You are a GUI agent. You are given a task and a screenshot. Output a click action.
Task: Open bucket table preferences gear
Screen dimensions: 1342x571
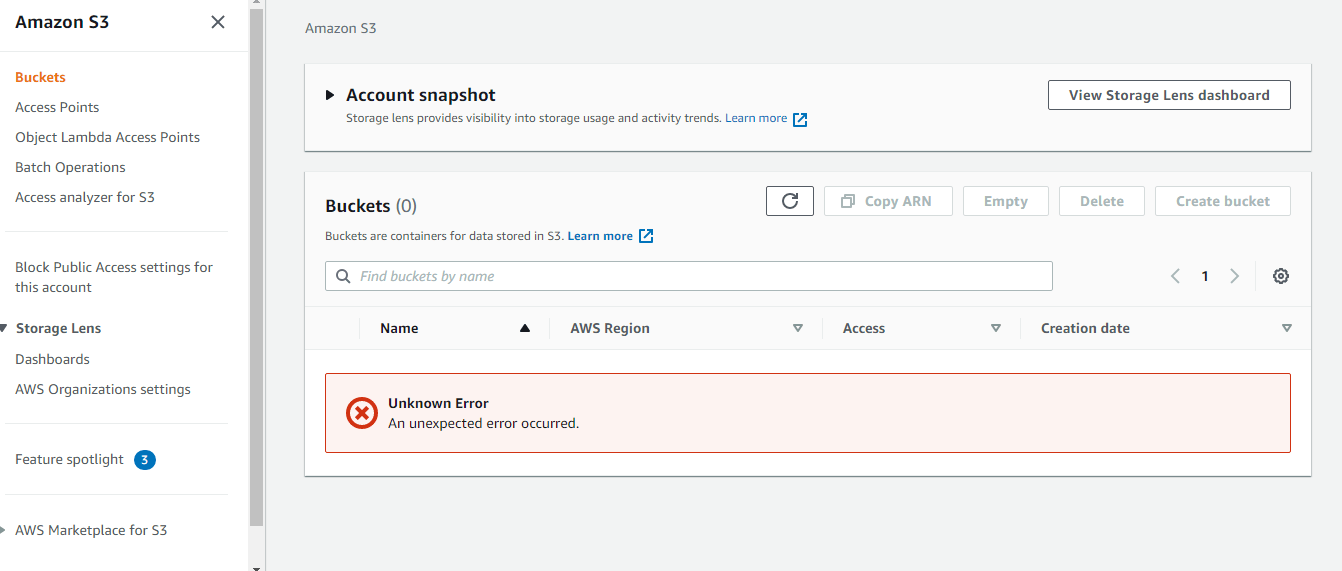tap(1281, 276)
